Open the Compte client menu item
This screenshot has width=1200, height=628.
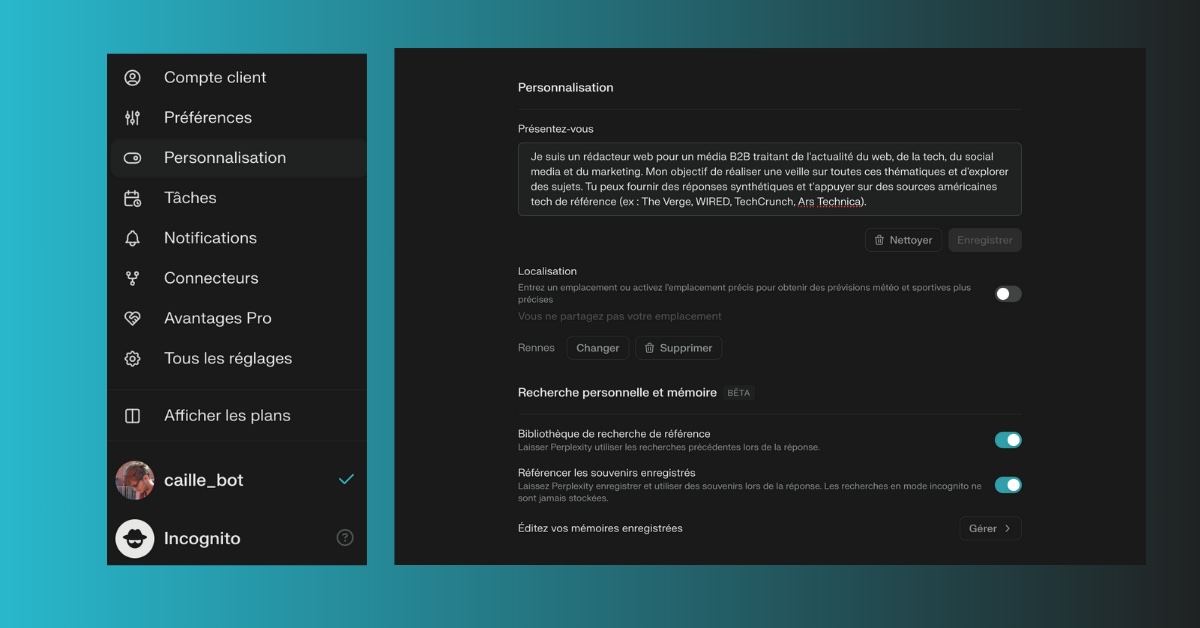(x=237, y=78)
